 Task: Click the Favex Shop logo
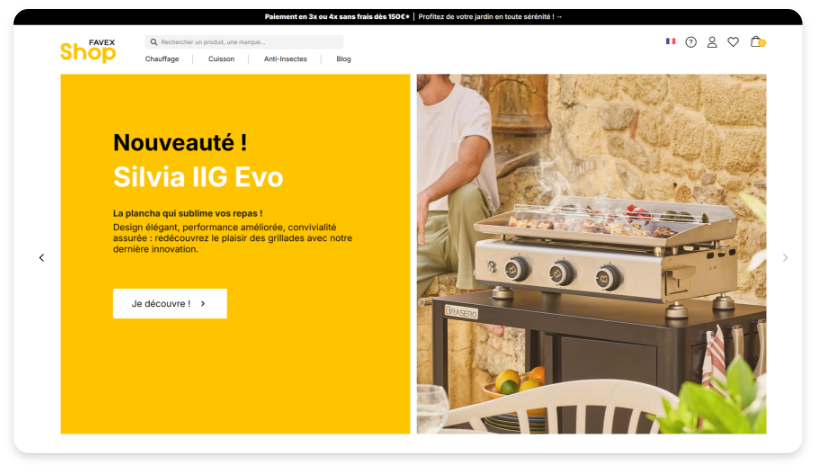click(88, 51)
